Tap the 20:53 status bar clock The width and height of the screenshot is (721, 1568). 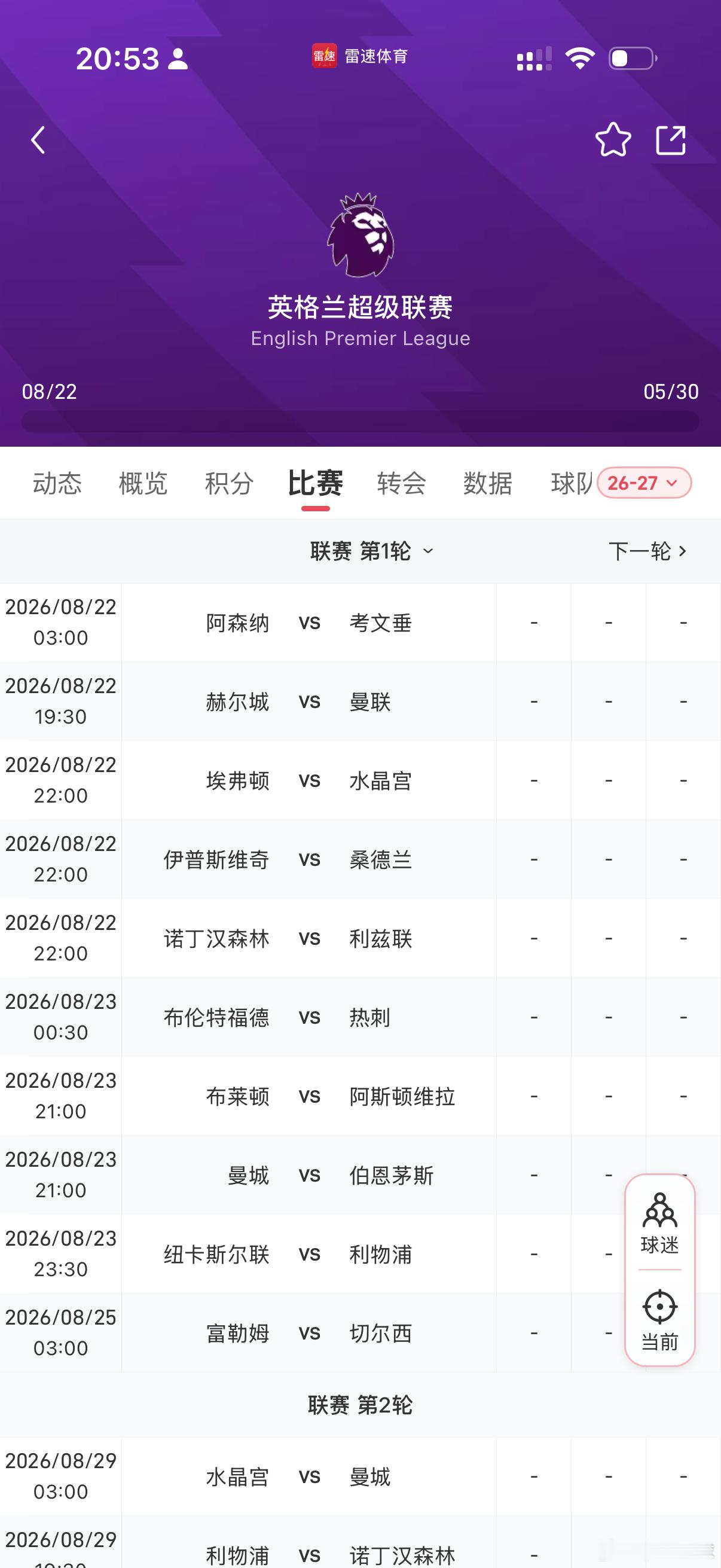coord(117,59)
